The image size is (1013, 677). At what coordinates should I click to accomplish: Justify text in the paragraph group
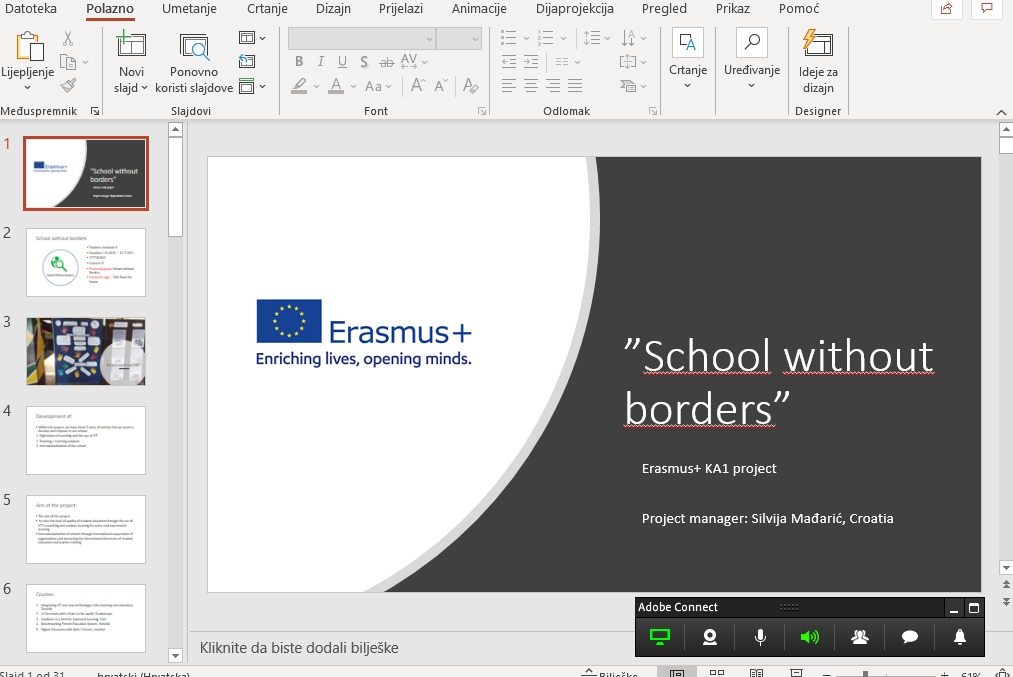click(574, 85)
